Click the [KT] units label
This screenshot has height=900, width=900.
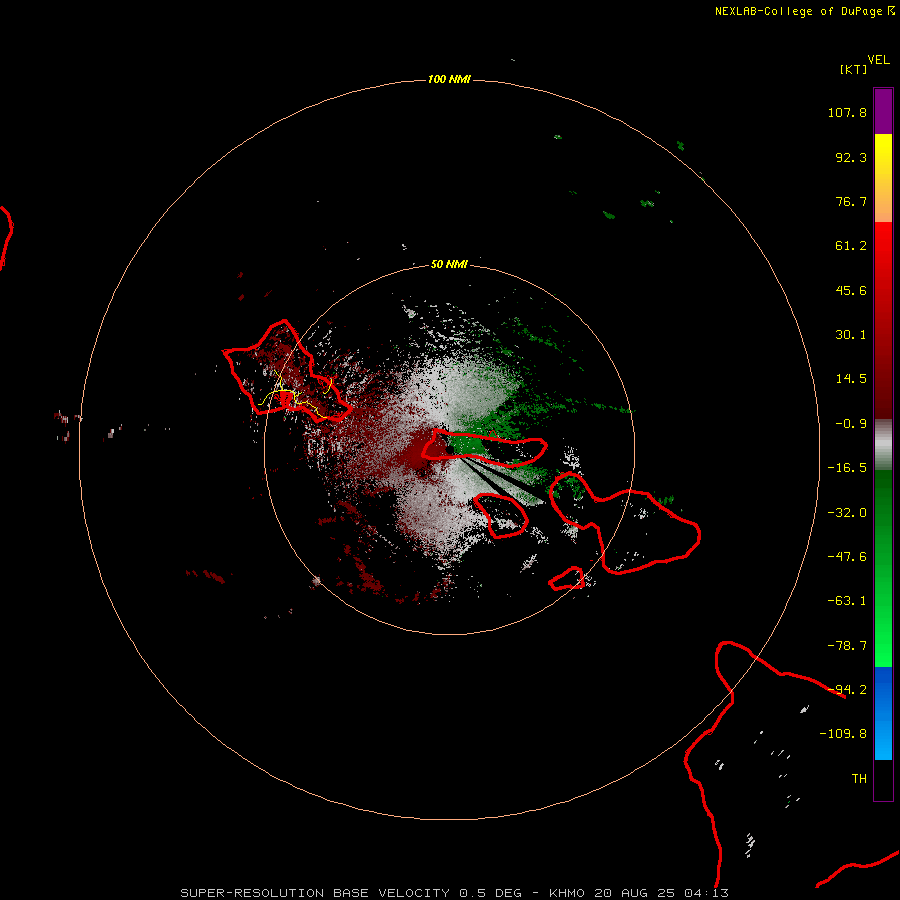[x=853, y=69]
